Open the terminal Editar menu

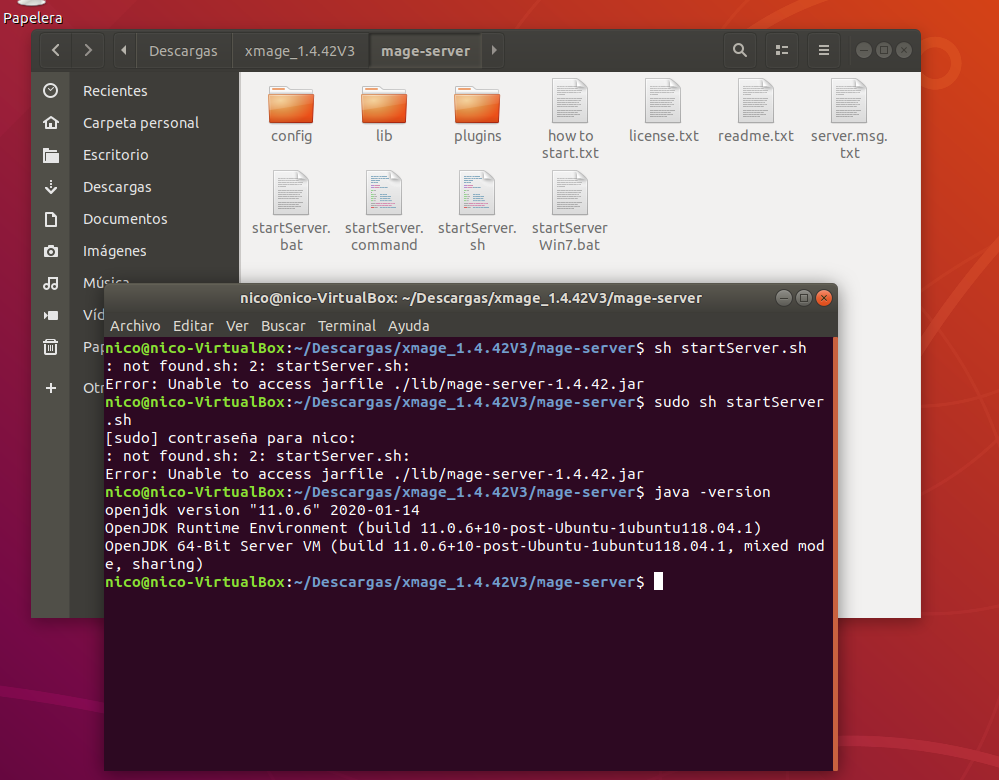coord(193,326)
